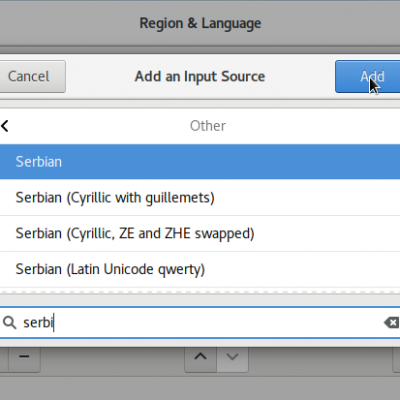
Task: Remove input source with the minus button
Action: pyautogui.click(x=24, y=357)
